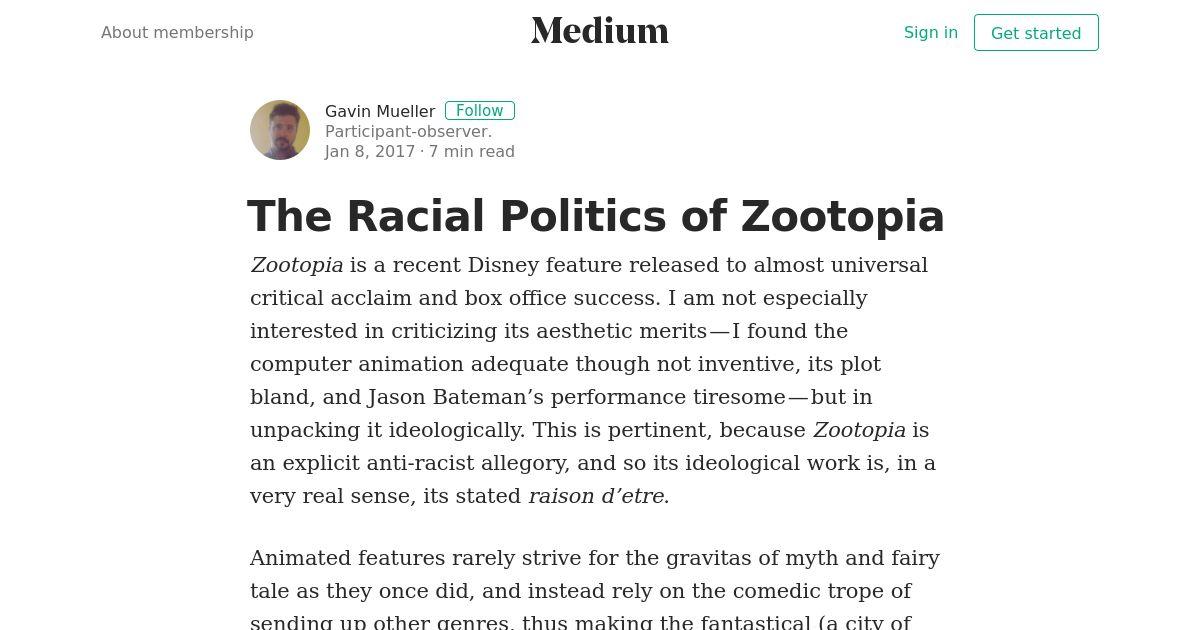Click the Medium logo
The image size is (1200, 630).
click(x=600, y=31)
